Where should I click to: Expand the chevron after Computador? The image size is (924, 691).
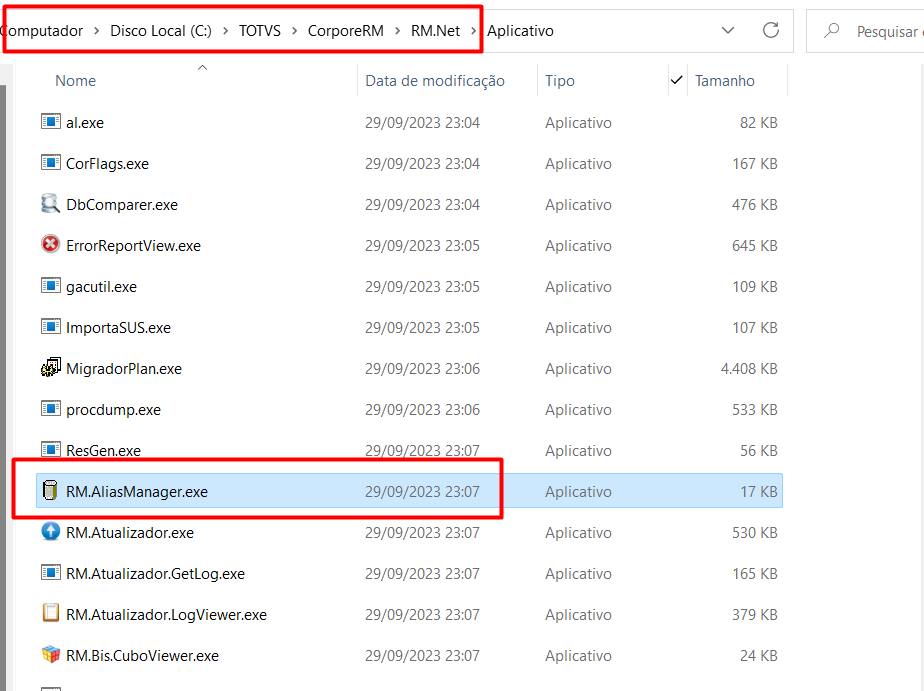click(97, 31)
